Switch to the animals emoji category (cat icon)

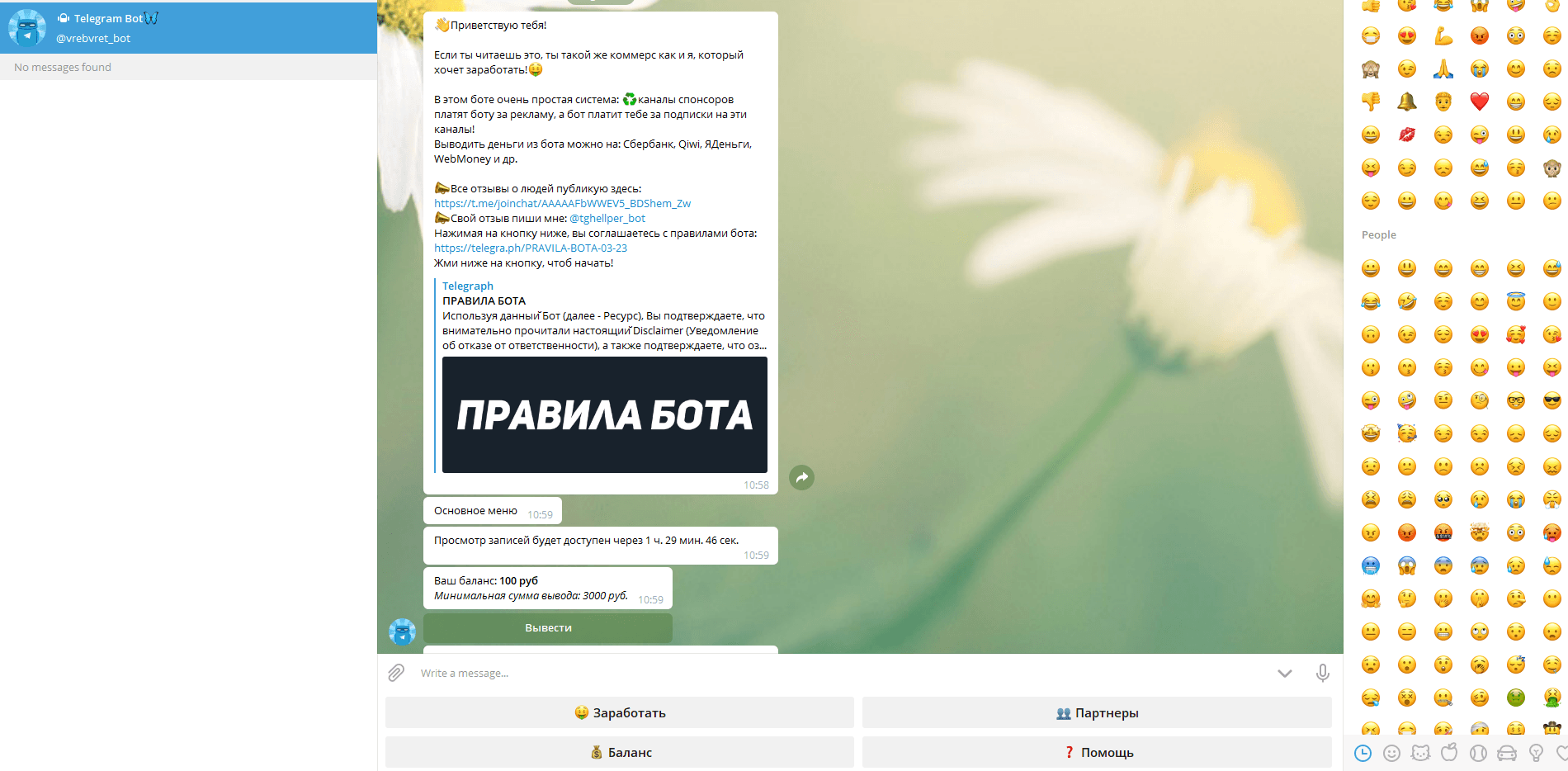pyautogui.click(x=1420, y=753)
